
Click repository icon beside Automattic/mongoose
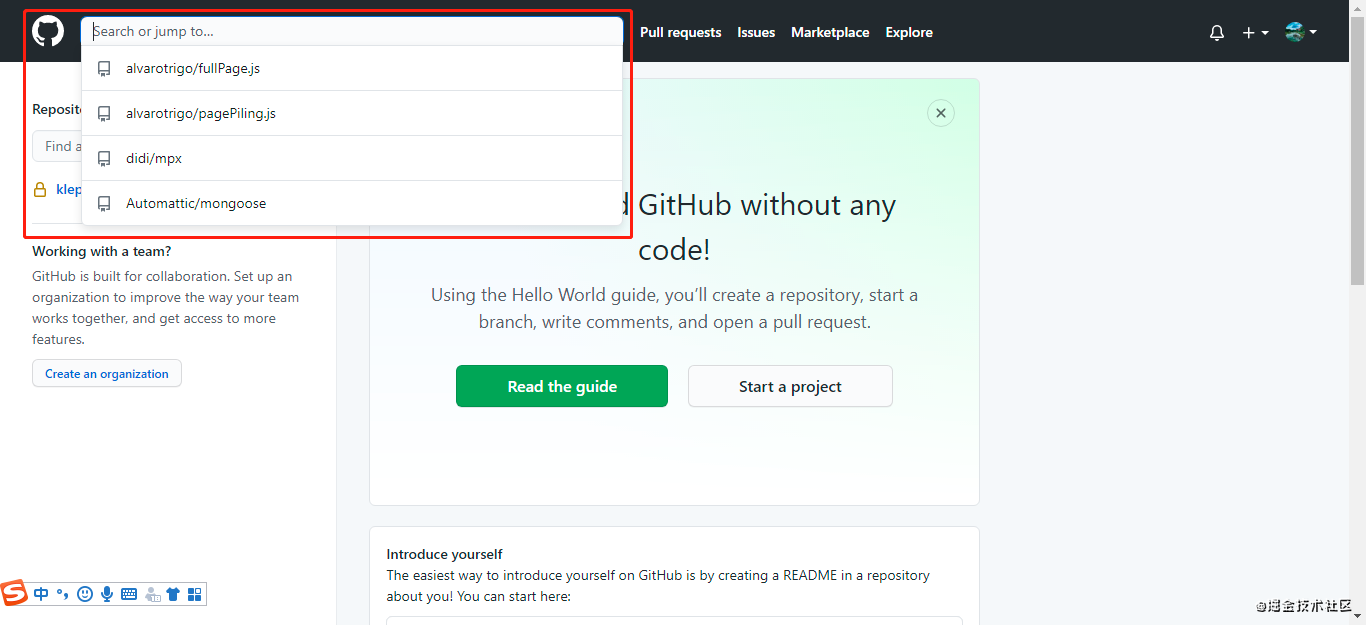point(104,204)
